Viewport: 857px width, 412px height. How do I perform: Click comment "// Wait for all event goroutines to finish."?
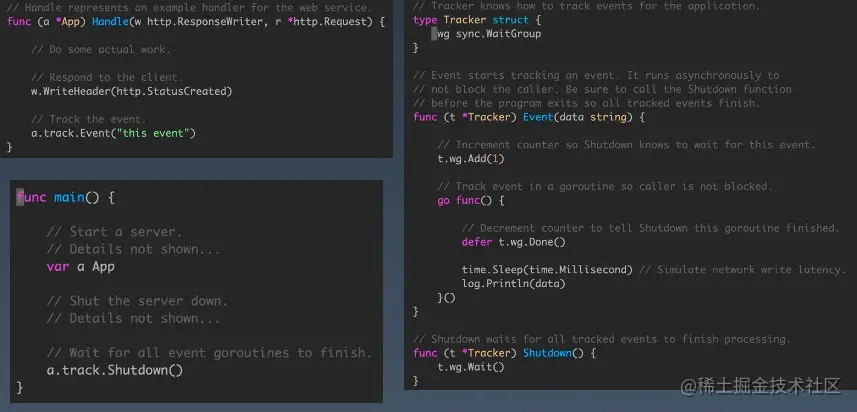point(209,353)
